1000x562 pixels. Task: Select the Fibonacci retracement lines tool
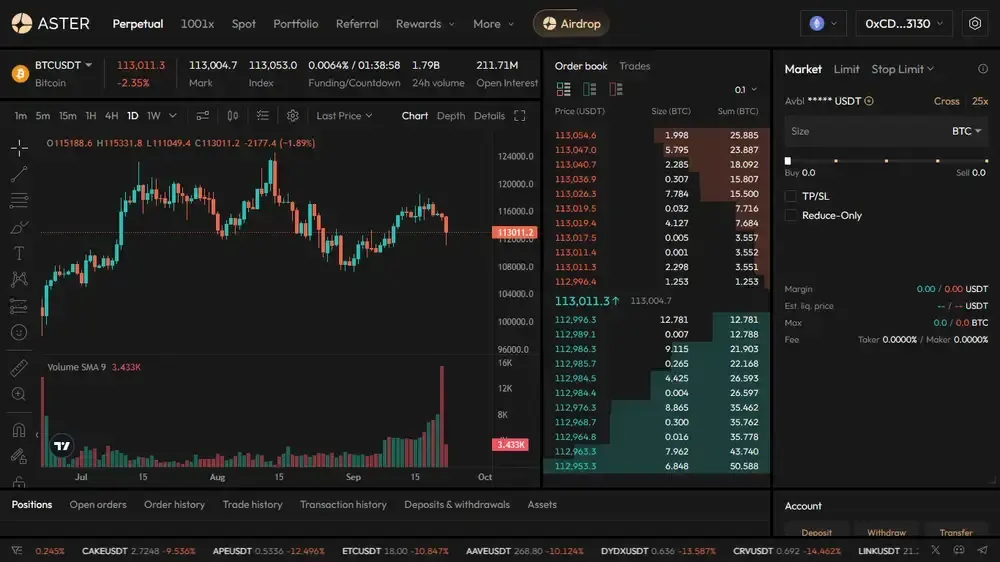click(x=19, y=200)
